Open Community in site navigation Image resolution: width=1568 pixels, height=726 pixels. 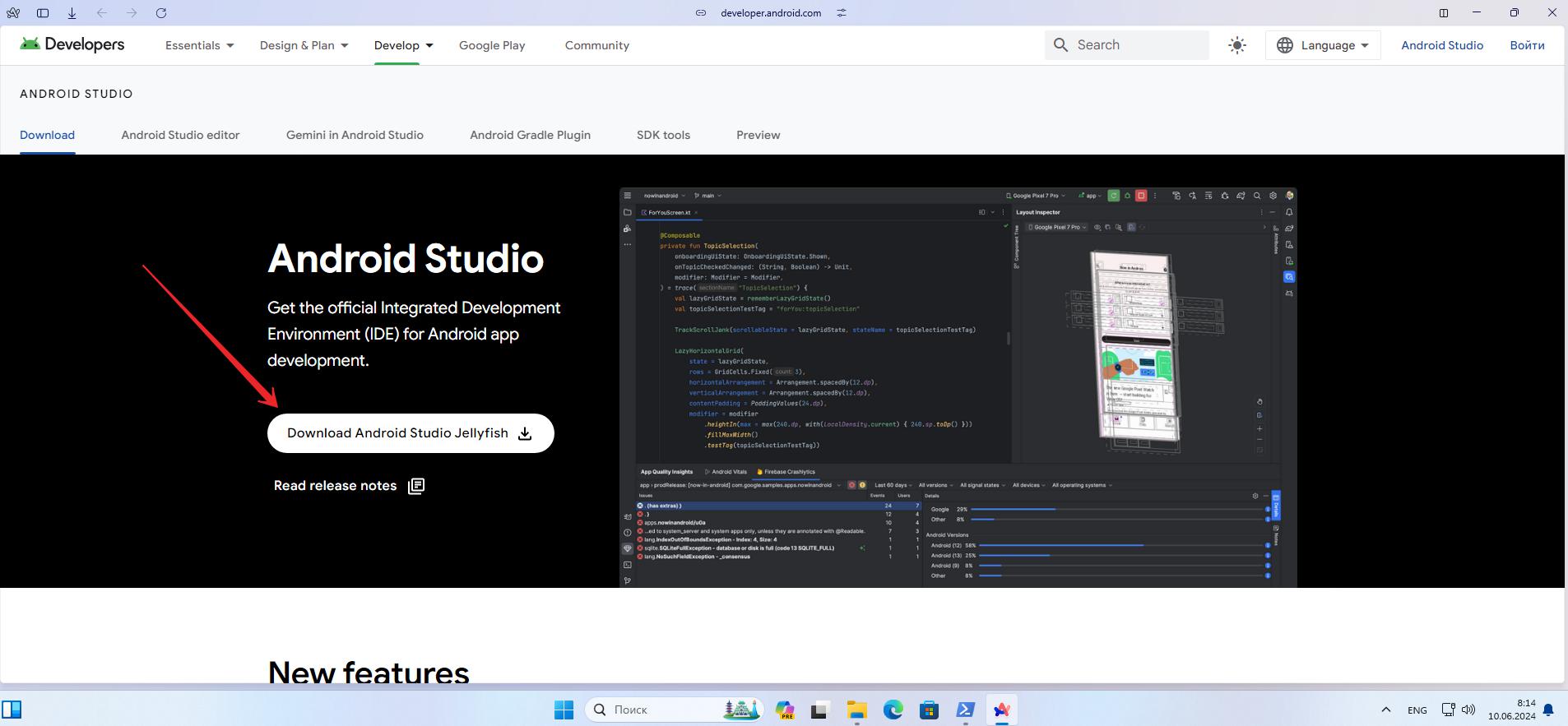597,45
